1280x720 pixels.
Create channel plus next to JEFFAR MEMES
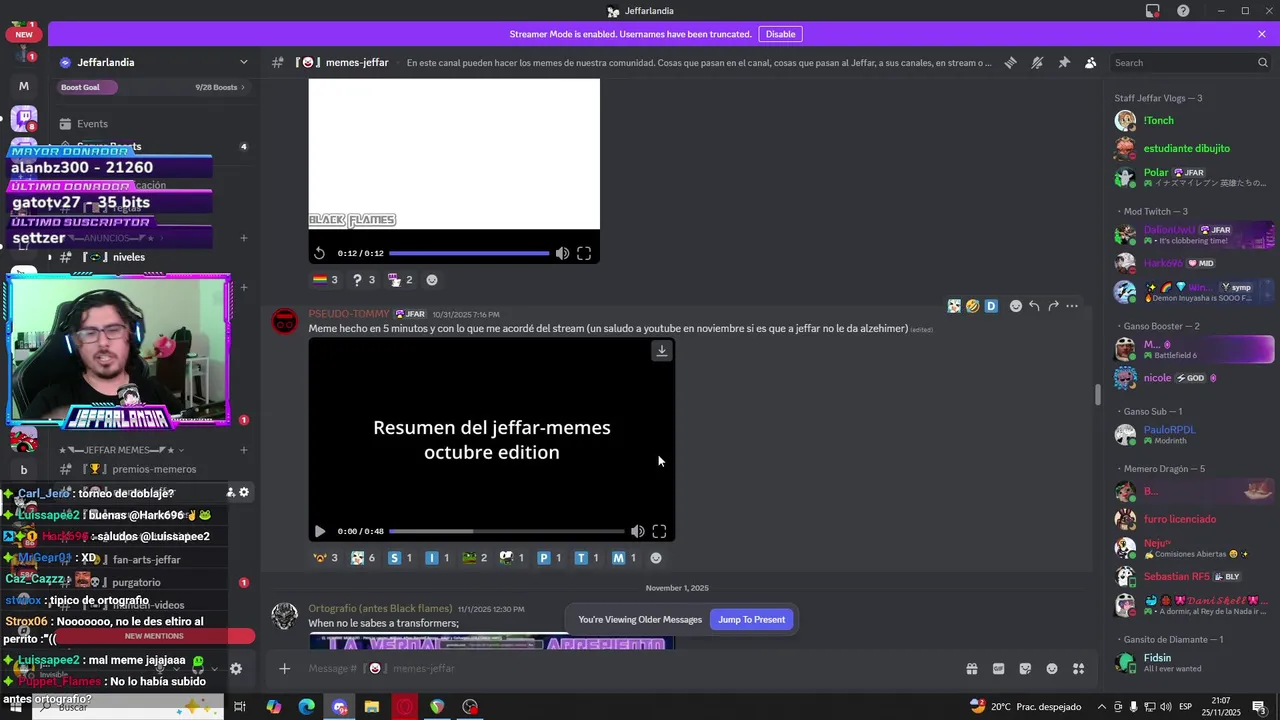pyautogui.click(x=243, y=450)
